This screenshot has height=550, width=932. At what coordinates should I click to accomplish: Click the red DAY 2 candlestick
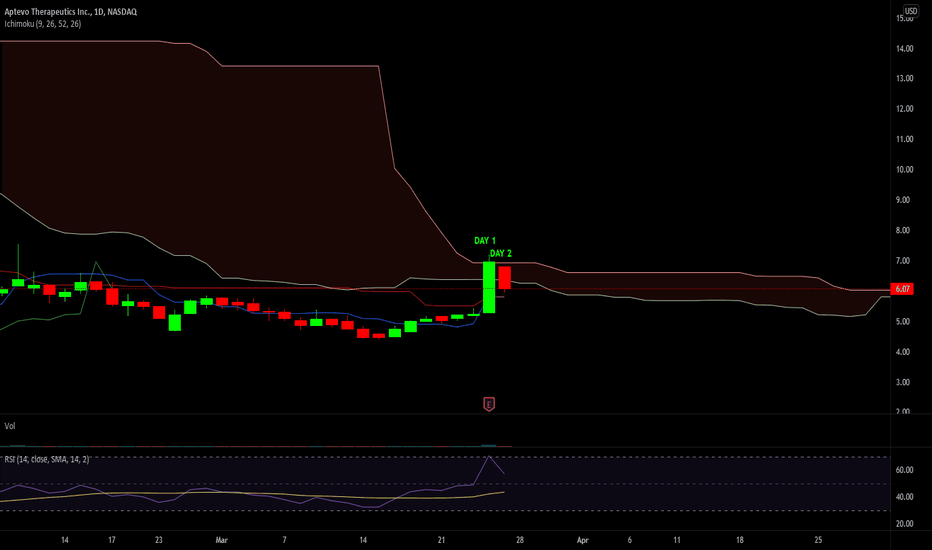505,278
